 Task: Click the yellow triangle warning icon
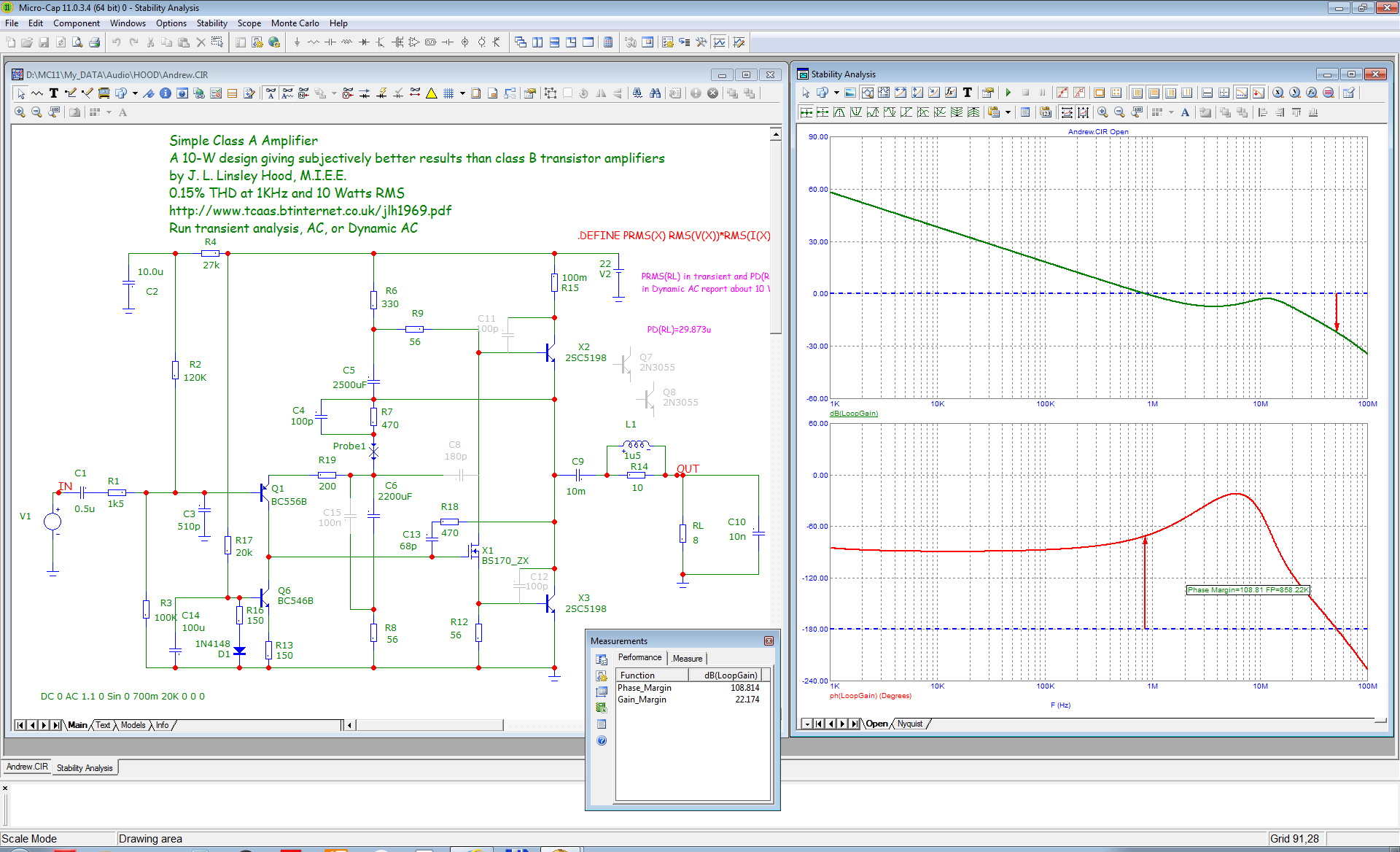coord(432,93)
